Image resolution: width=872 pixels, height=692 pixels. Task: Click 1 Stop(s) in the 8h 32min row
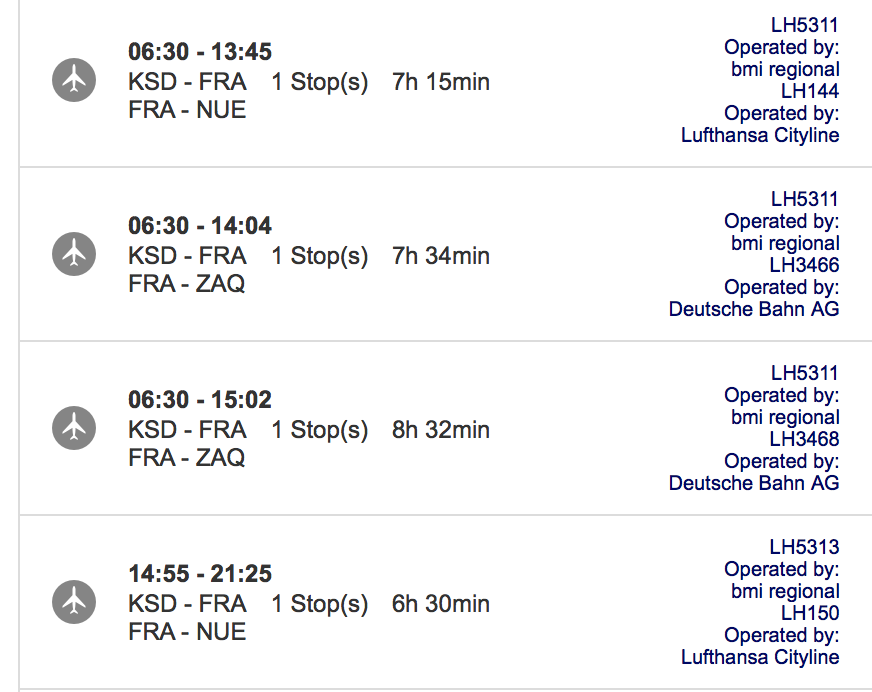tap(320, 430)
